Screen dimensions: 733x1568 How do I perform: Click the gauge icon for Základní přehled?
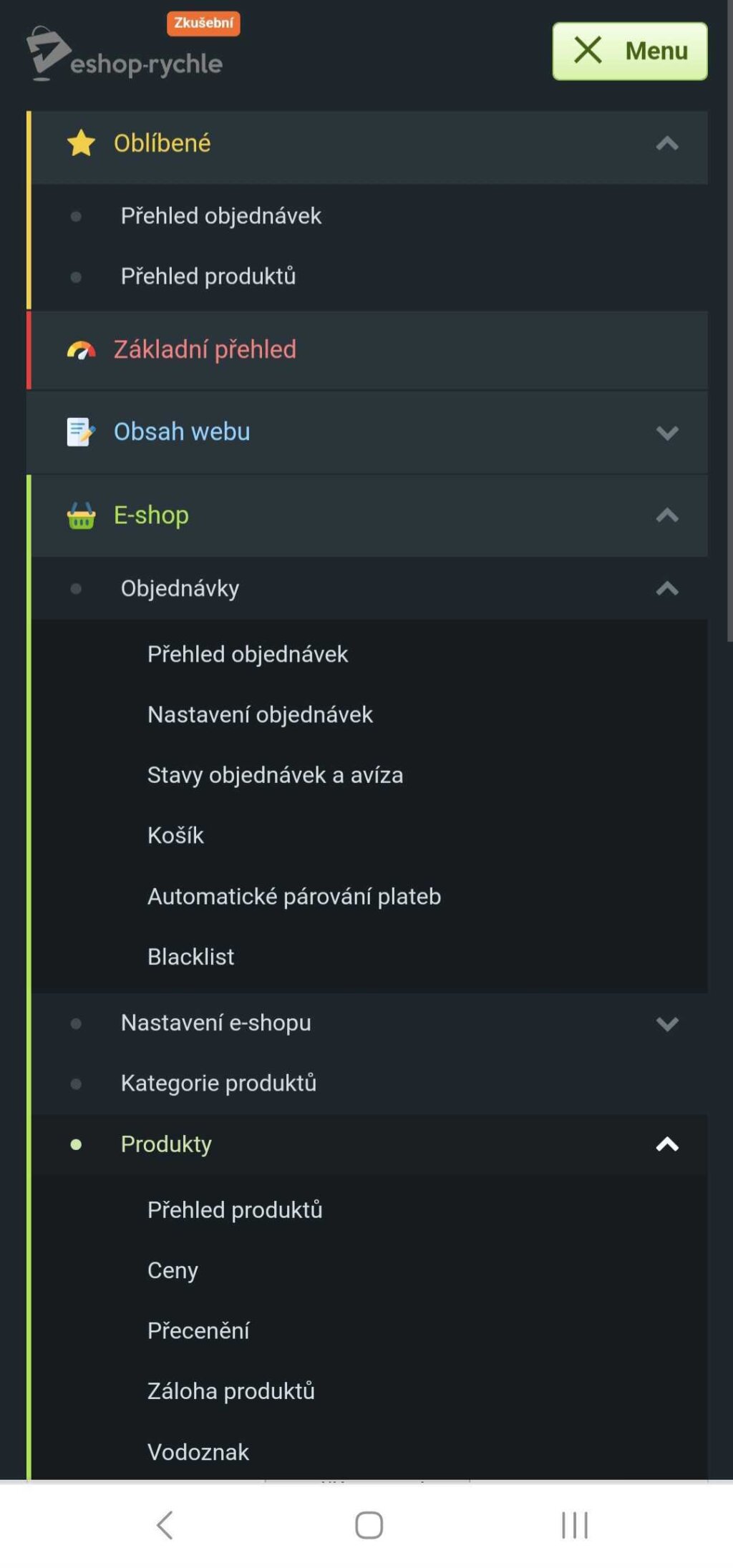coord(81,350)
